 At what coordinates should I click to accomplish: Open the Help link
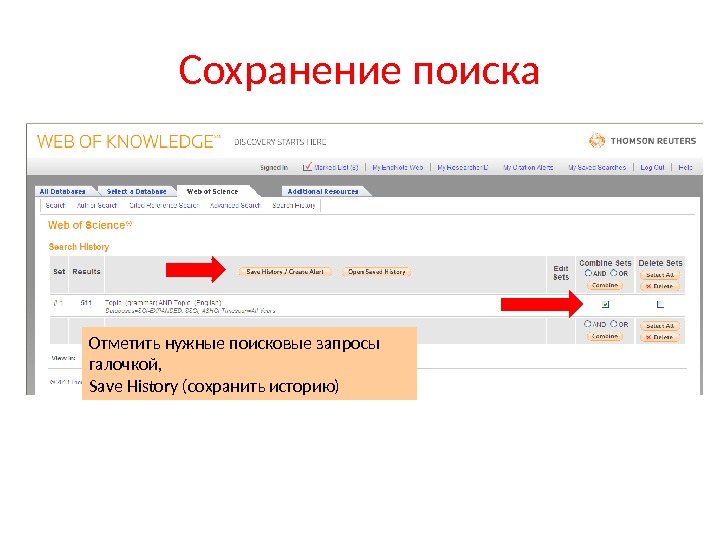point(685,168)
